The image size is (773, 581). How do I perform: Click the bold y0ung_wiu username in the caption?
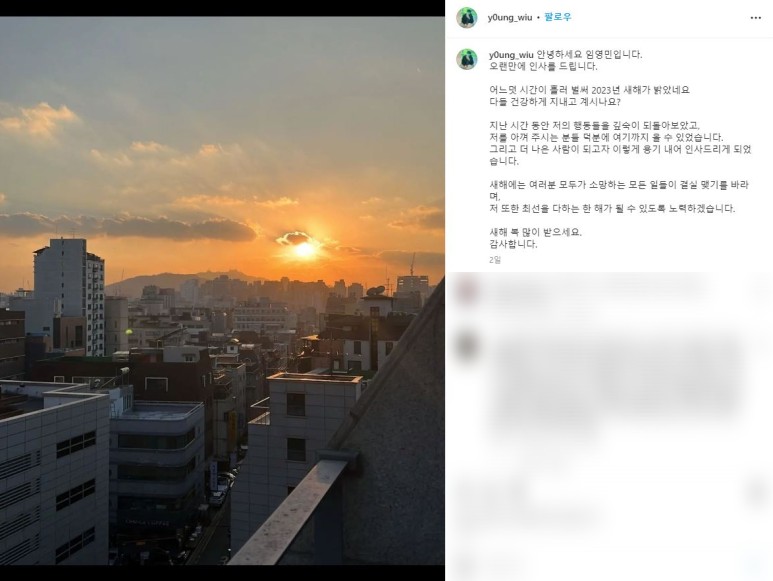click(511, 55)
